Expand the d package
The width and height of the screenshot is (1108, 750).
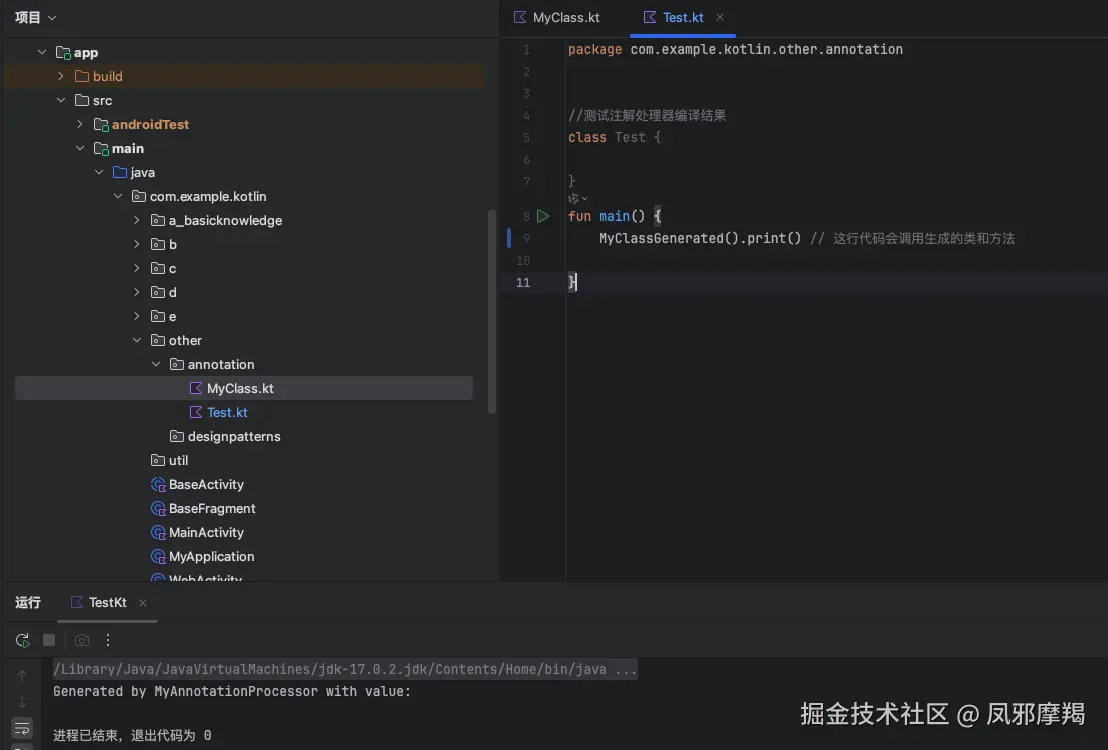(x=137, y=293)
